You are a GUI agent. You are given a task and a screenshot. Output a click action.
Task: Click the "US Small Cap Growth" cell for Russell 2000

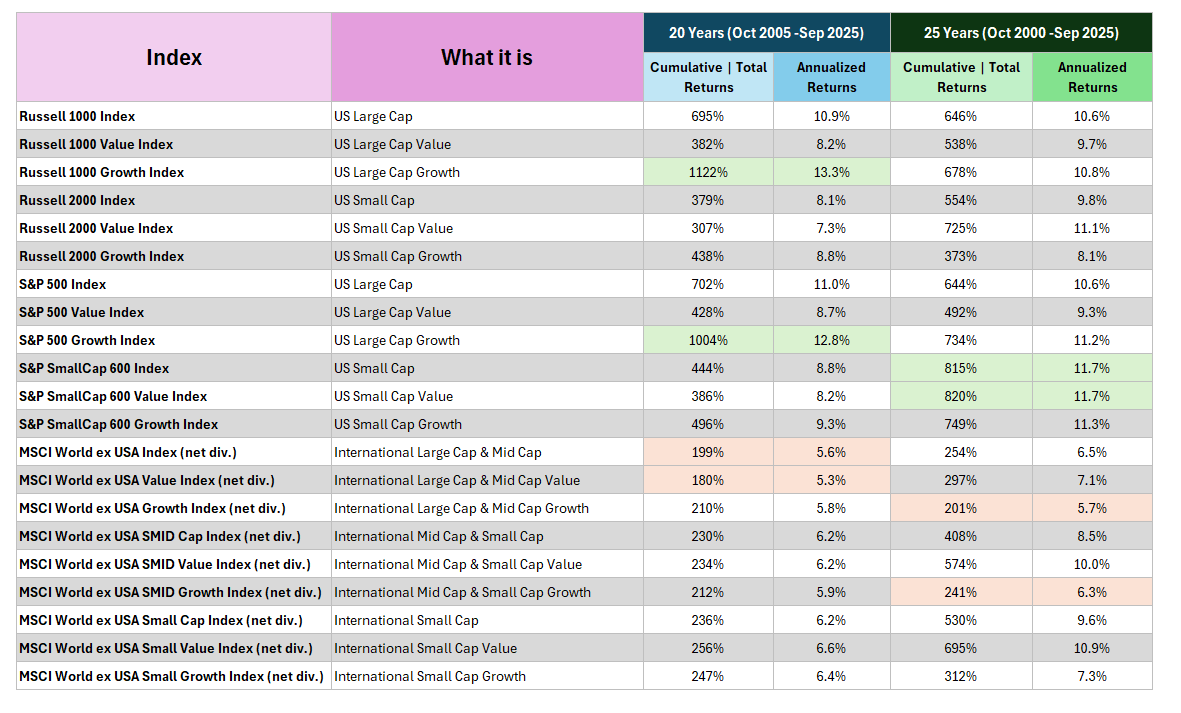pos(398,256)
